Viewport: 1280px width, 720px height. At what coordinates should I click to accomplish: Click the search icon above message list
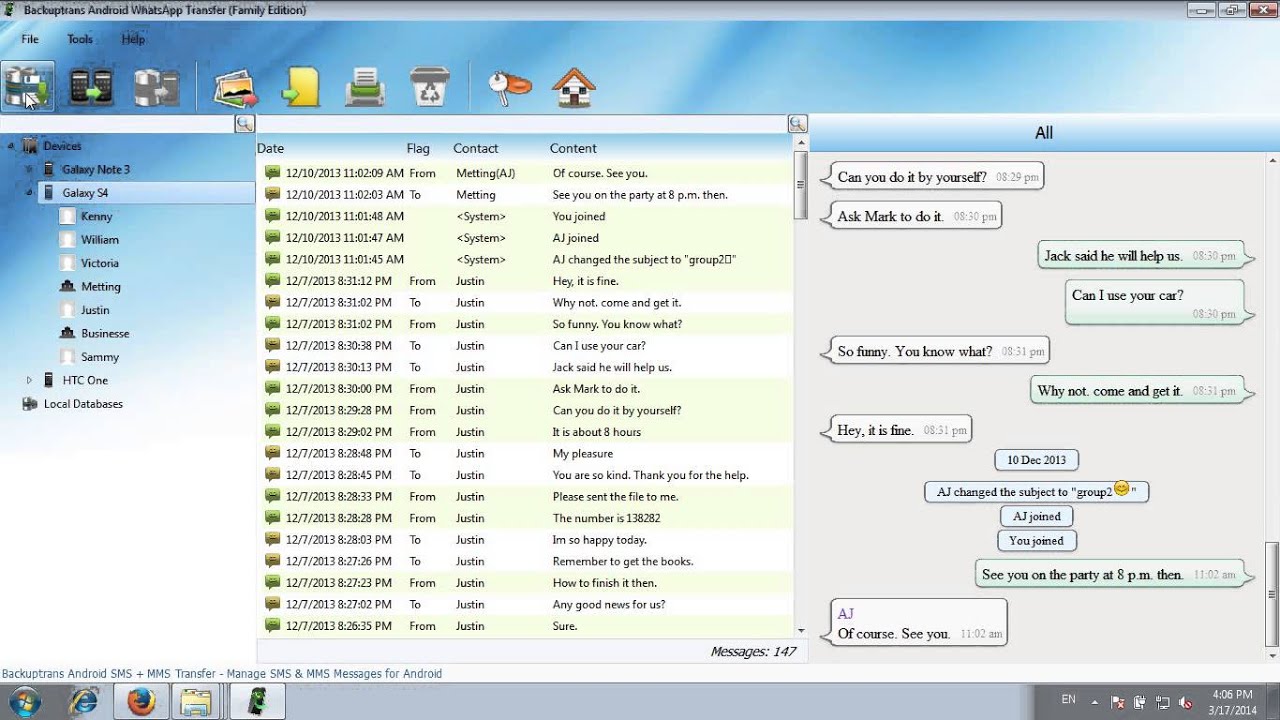[x=797, y=124]
